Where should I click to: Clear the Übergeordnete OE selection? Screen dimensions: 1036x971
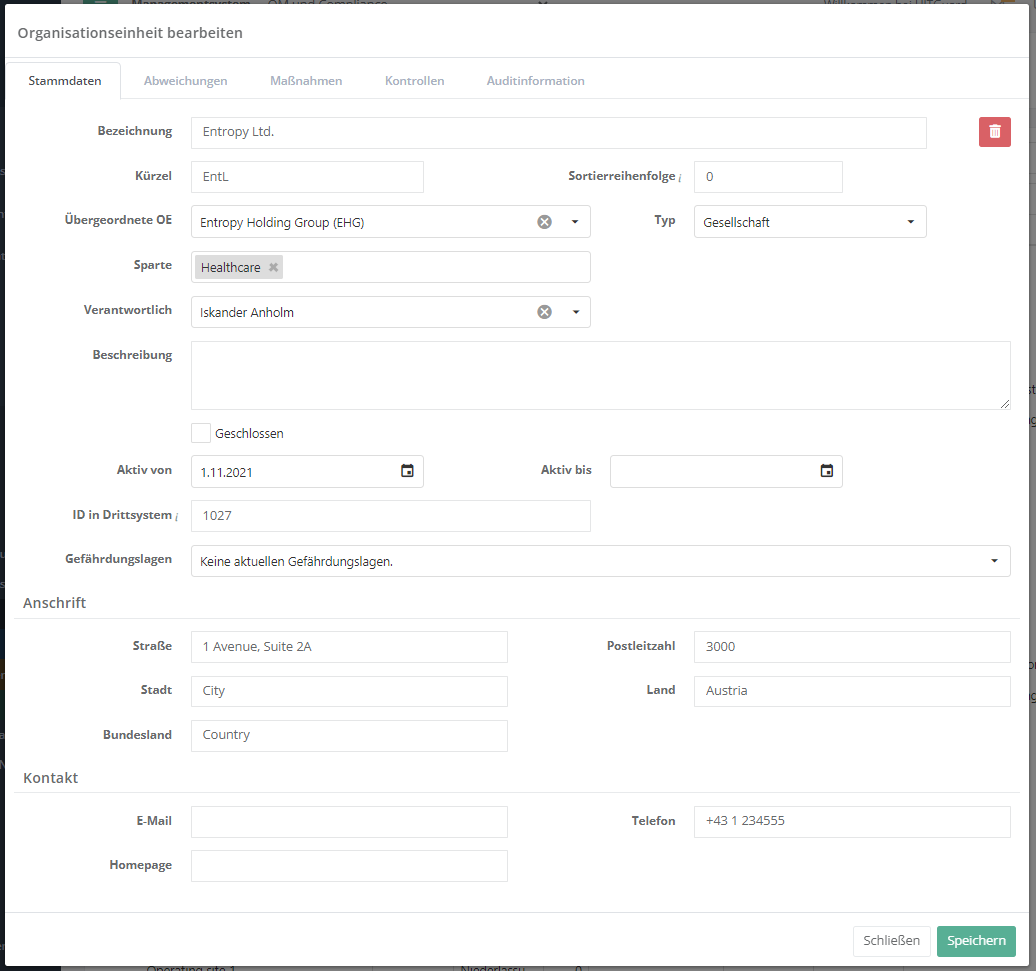[x=544, y=222]
